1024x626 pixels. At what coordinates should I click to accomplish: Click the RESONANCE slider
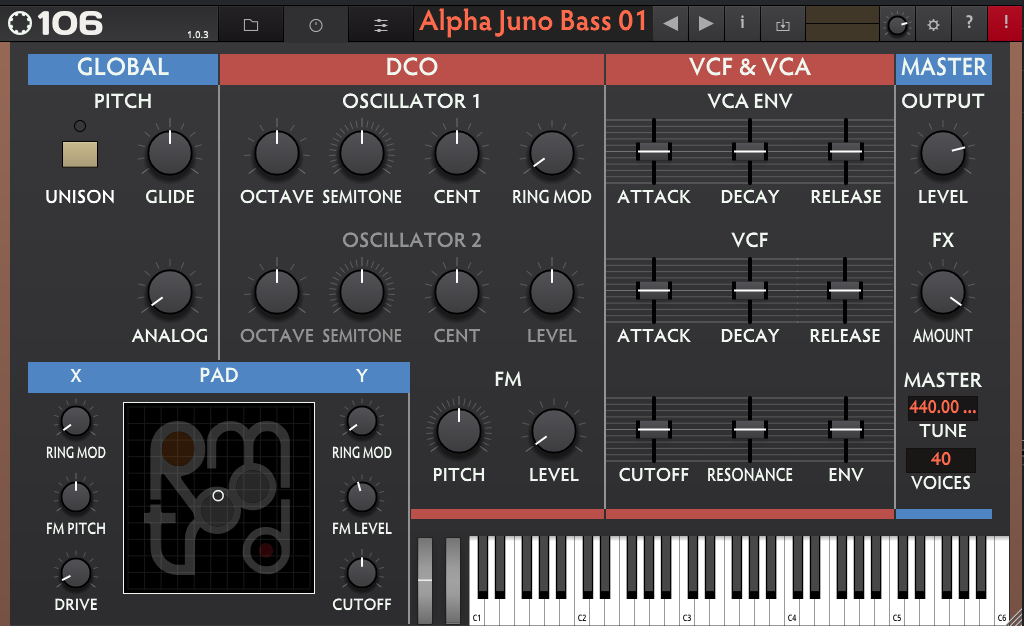pyautogui.click(x=750, y=430)
